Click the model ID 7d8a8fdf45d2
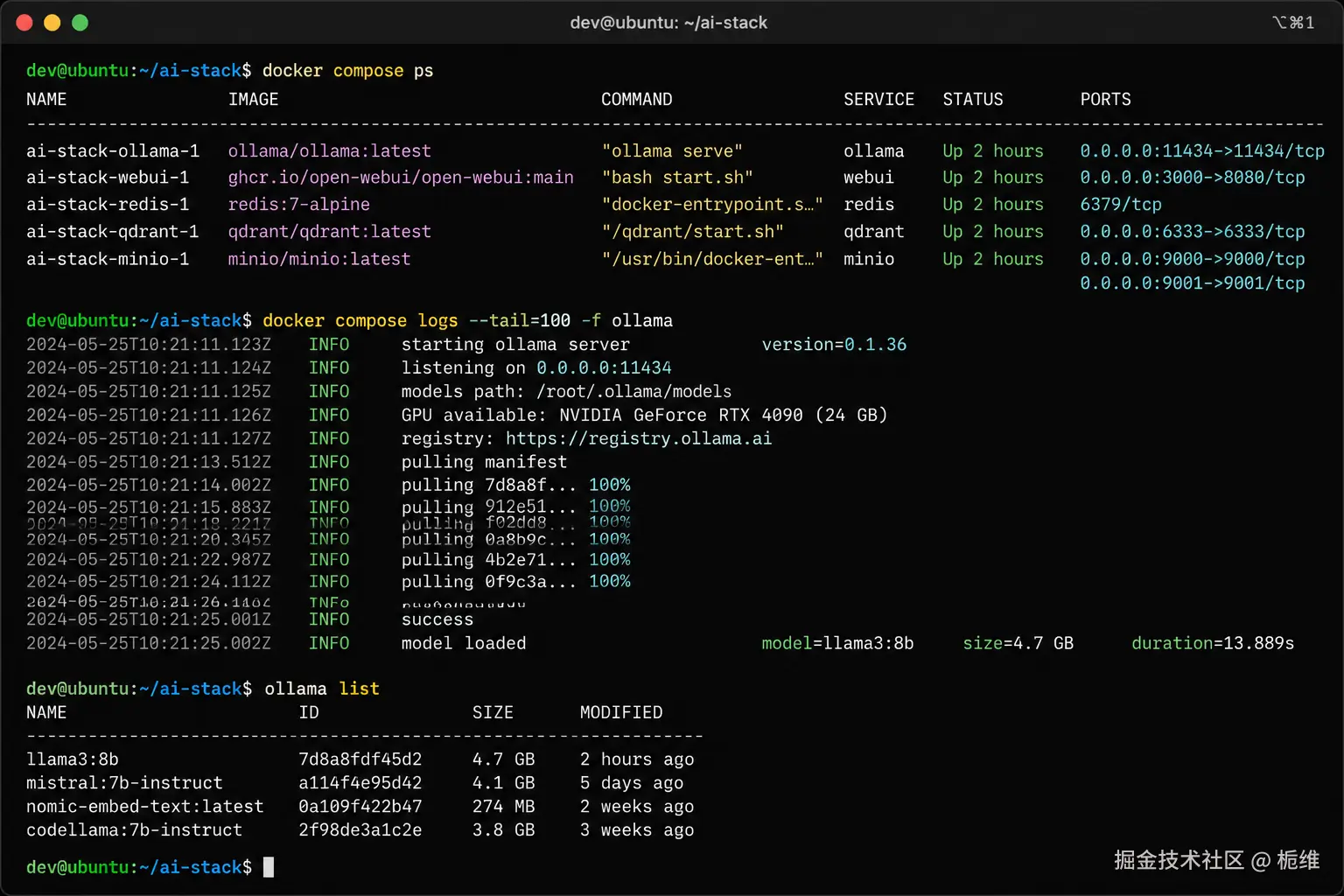The height and width of the screenshot is (896, 1344). pyautogui.click(x=360, y=759)
